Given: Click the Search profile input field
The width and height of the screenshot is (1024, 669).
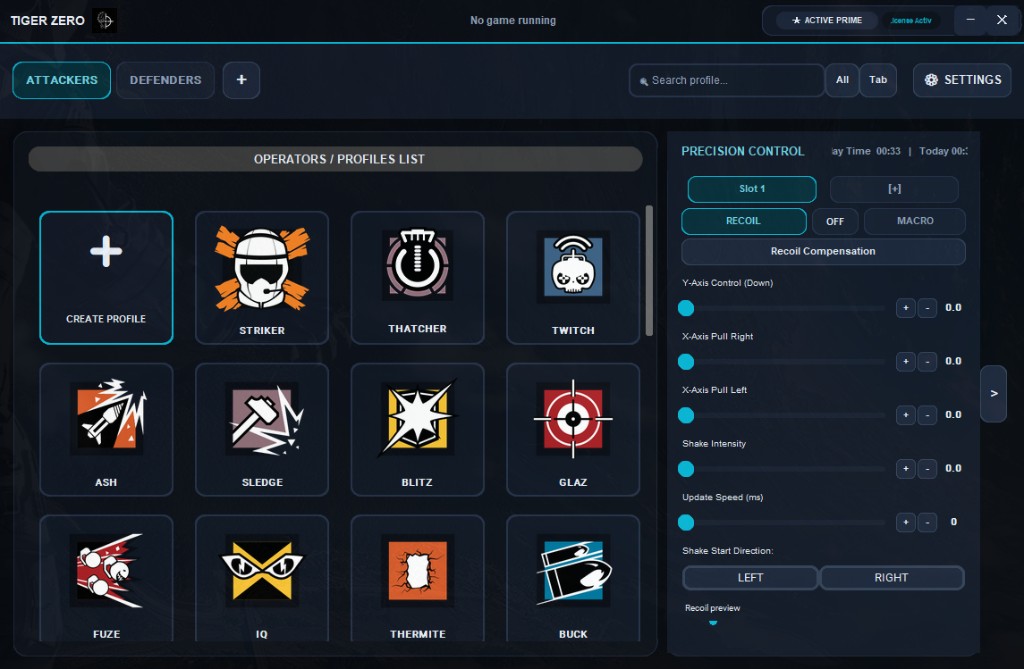Looking at the screenshot, I should pyautogui.click(x=726, y=80).
